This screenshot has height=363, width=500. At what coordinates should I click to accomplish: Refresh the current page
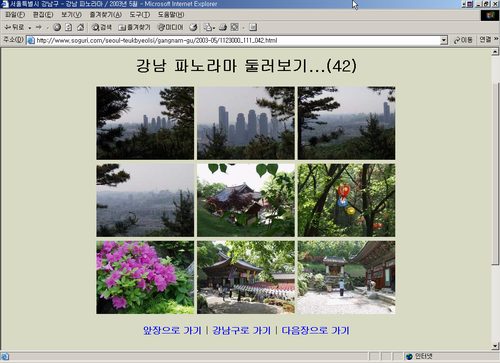tap(68, 27)
